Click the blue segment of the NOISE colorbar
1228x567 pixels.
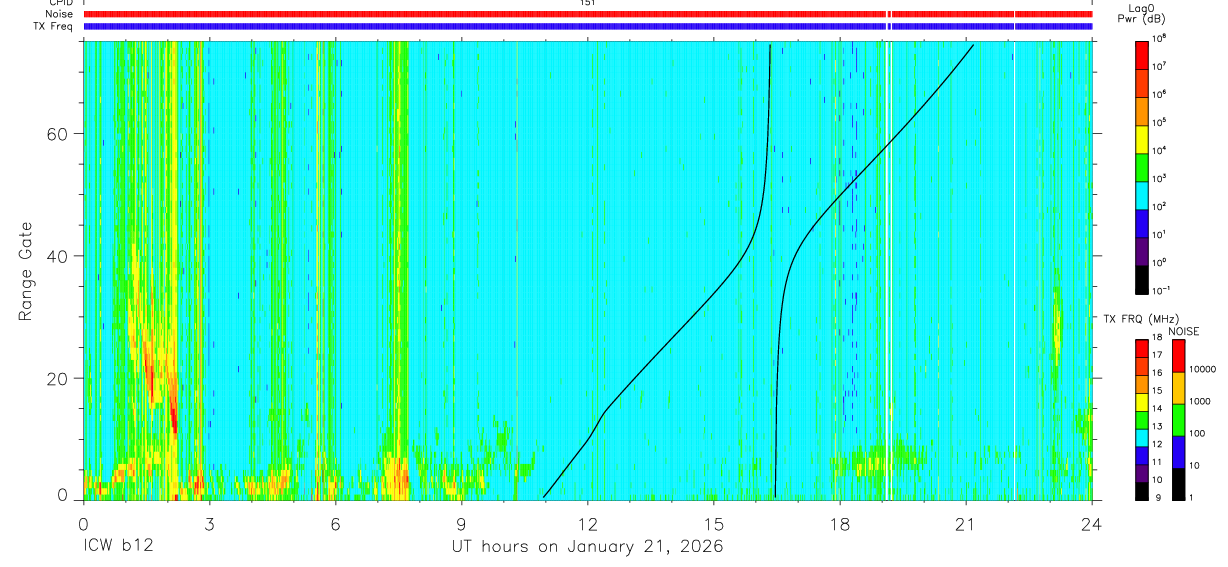point(1179,451)
